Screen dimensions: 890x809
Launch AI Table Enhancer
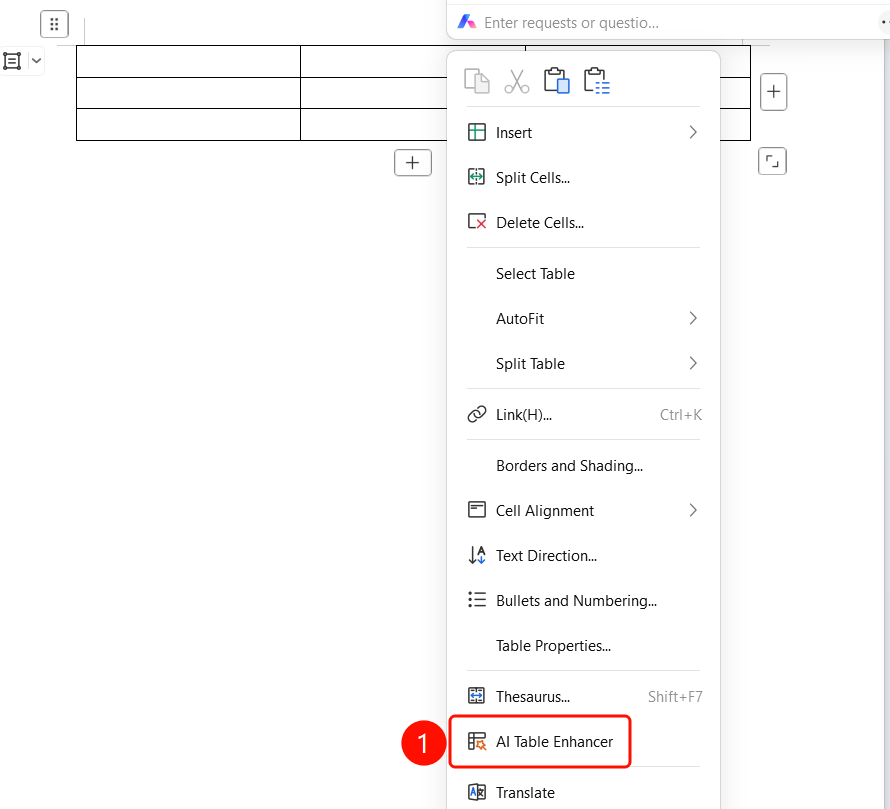pyautogui.click(x=540, y=741)
